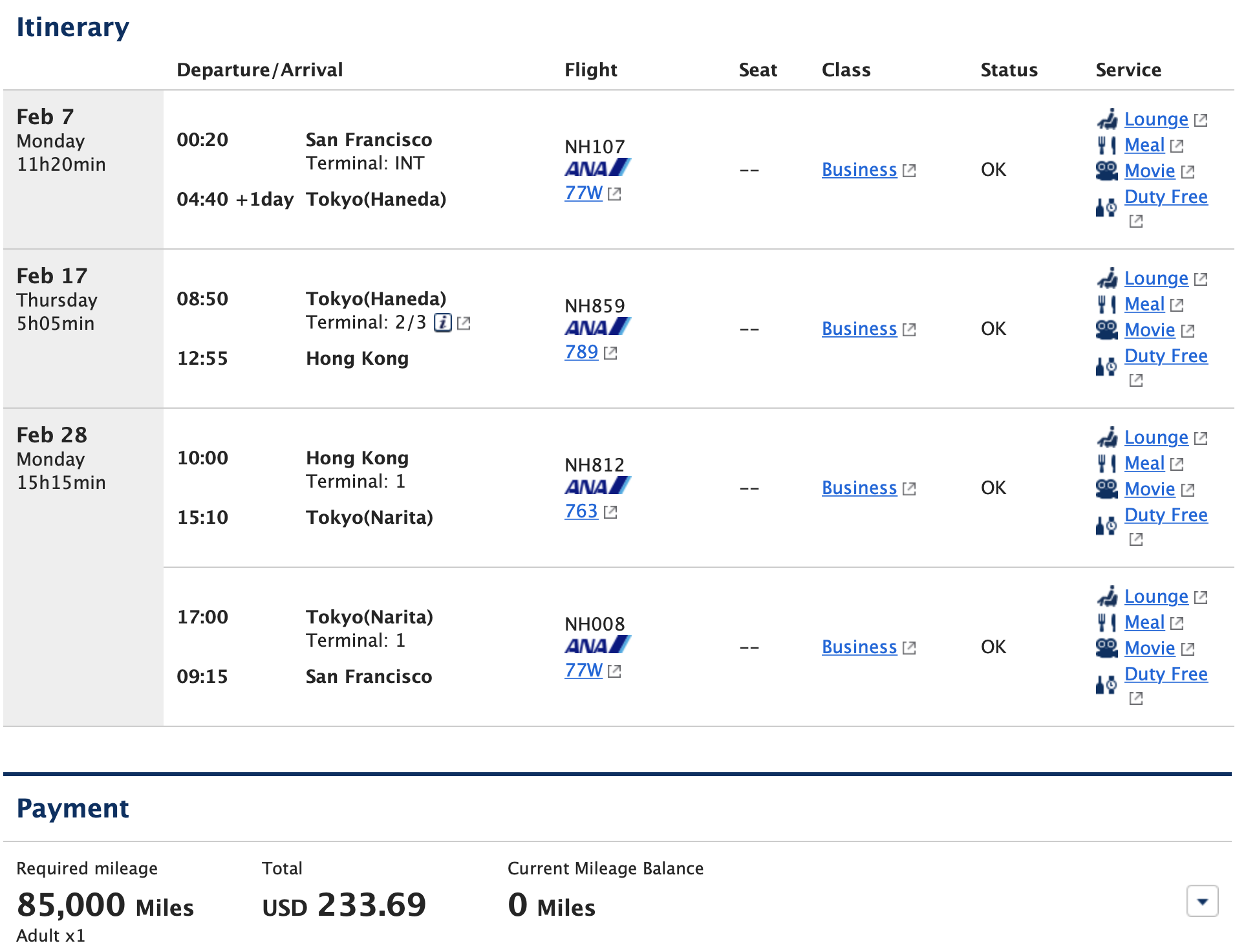Click the Movie camera icon for flight NH812
This screenshot has width=1235, height=952.
coord(1106,489)
